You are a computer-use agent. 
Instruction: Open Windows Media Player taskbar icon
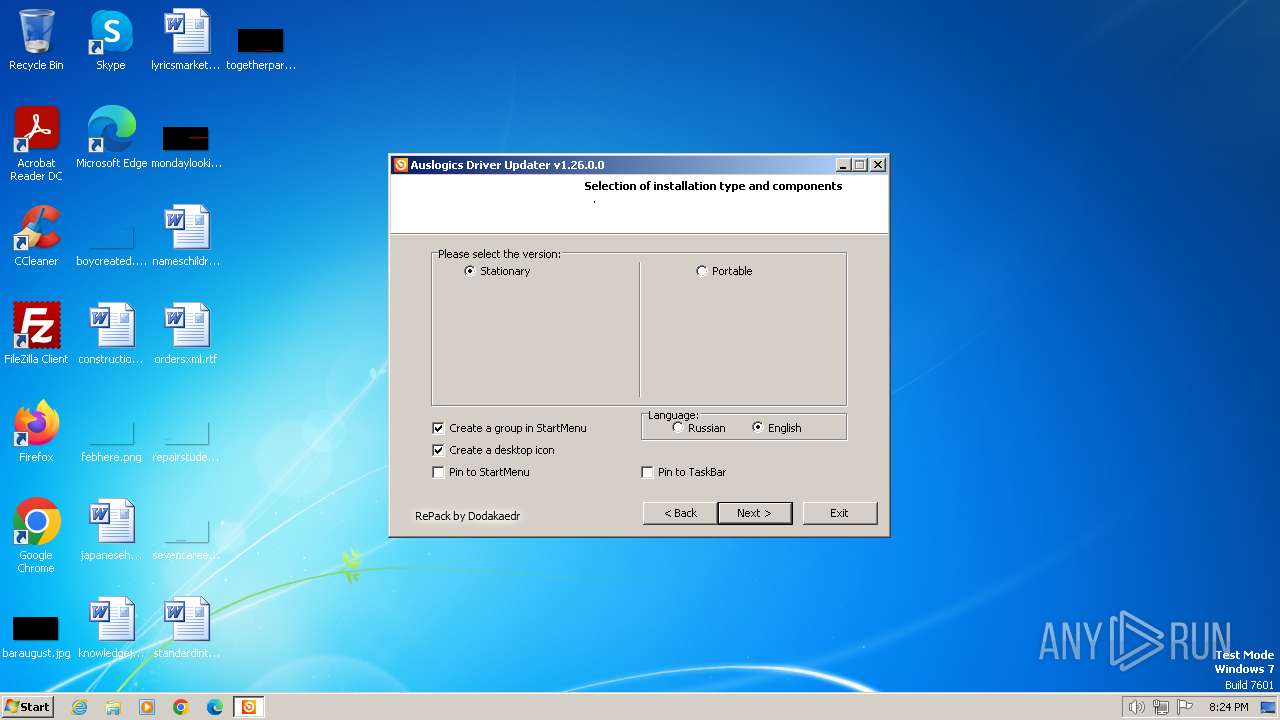coord(147,707)
